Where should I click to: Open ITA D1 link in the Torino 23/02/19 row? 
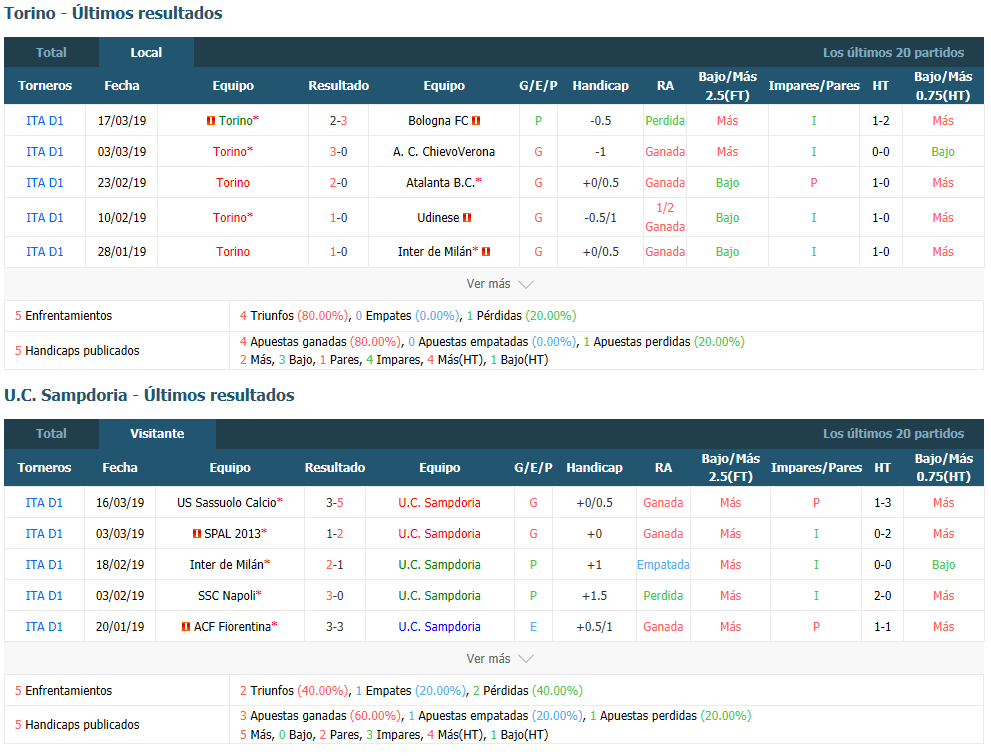(45, 183)
